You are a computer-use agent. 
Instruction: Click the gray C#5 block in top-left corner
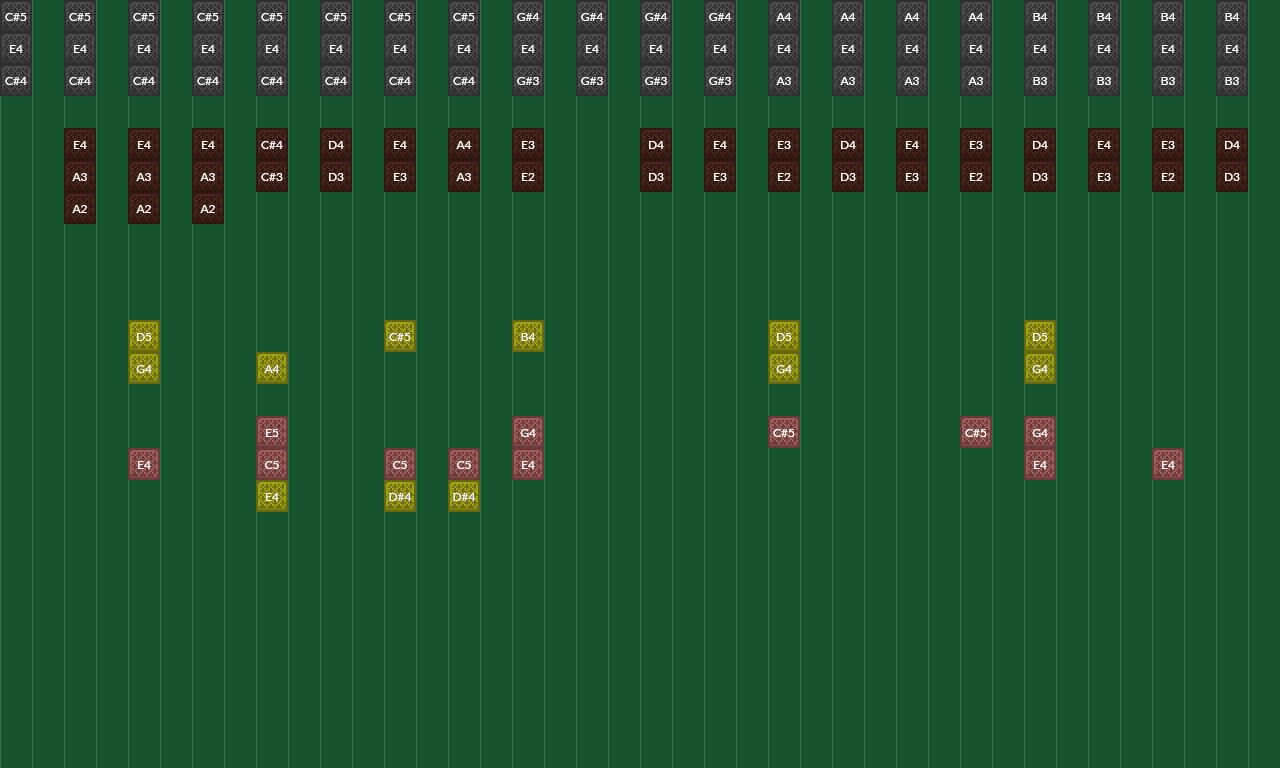16,17
